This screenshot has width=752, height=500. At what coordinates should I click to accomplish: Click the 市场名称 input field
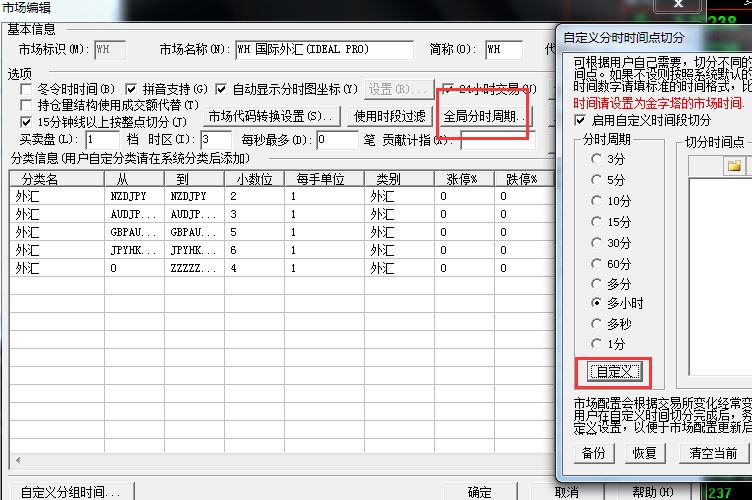325,49
